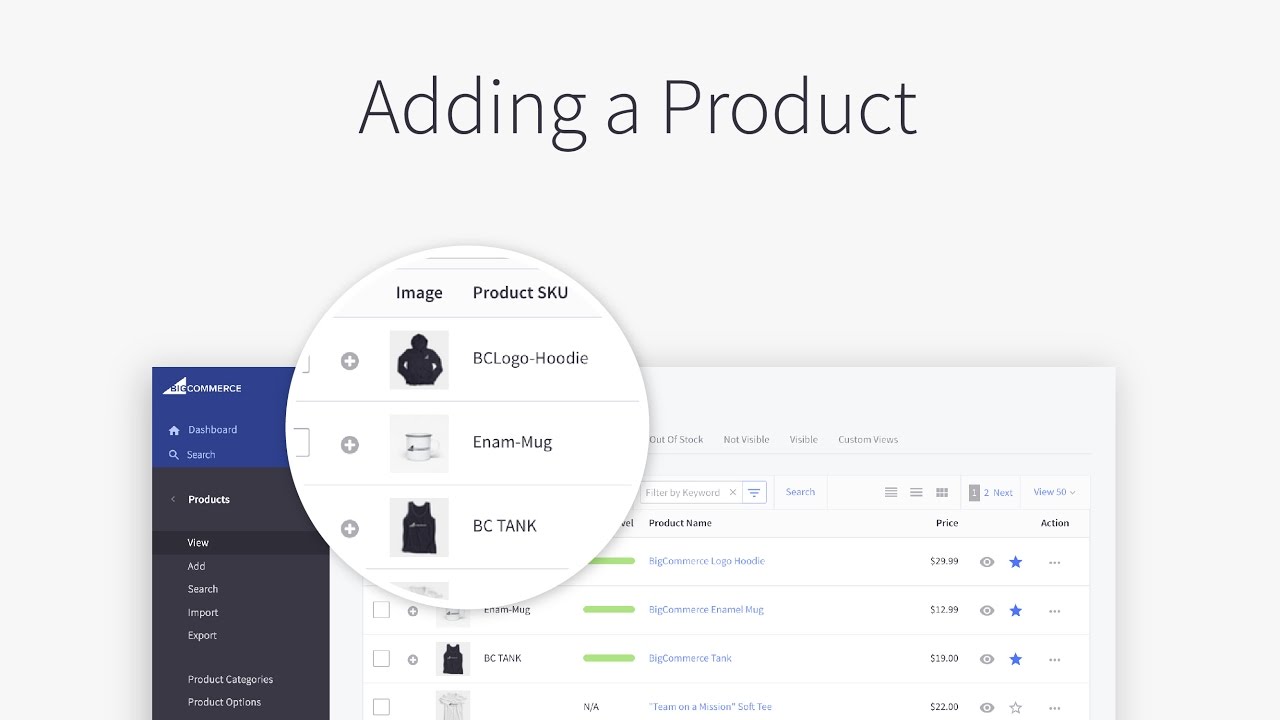Click the star for BigCommerce Enamel Mug
This screenshot has width=1280, height=720.
pyautogui.click(x=1016, y=610)
